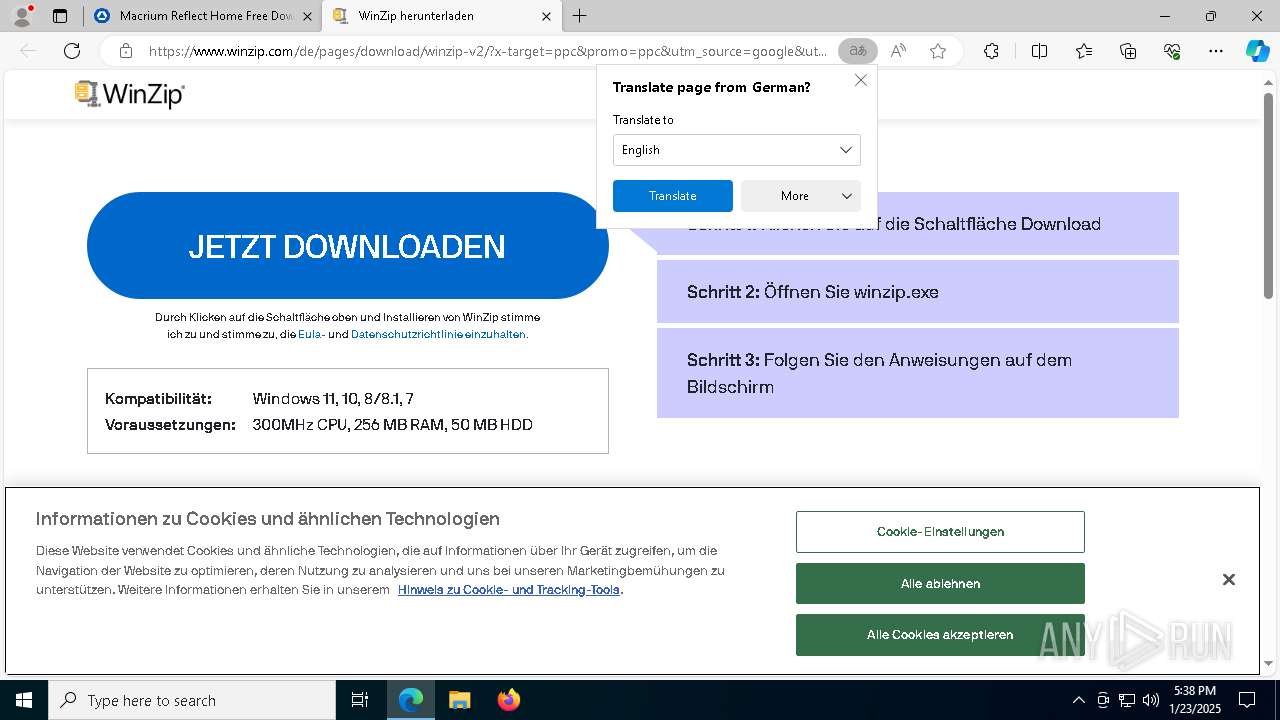Click the Translate button
The image size is (1280, 720).
tap(673, 196)
